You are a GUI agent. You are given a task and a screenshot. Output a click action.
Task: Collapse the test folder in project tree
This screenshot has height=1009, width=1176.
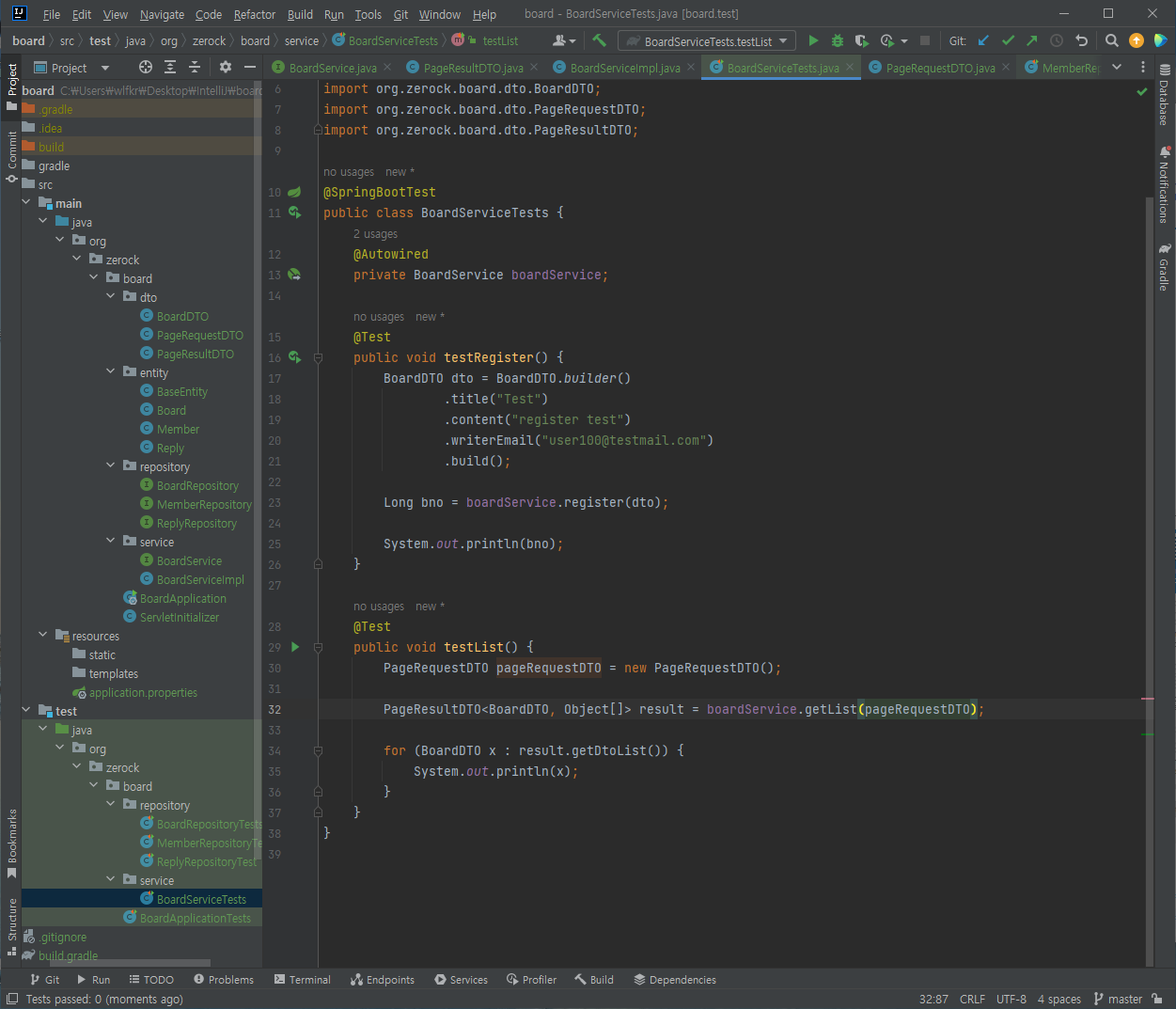tap(26, 711)
